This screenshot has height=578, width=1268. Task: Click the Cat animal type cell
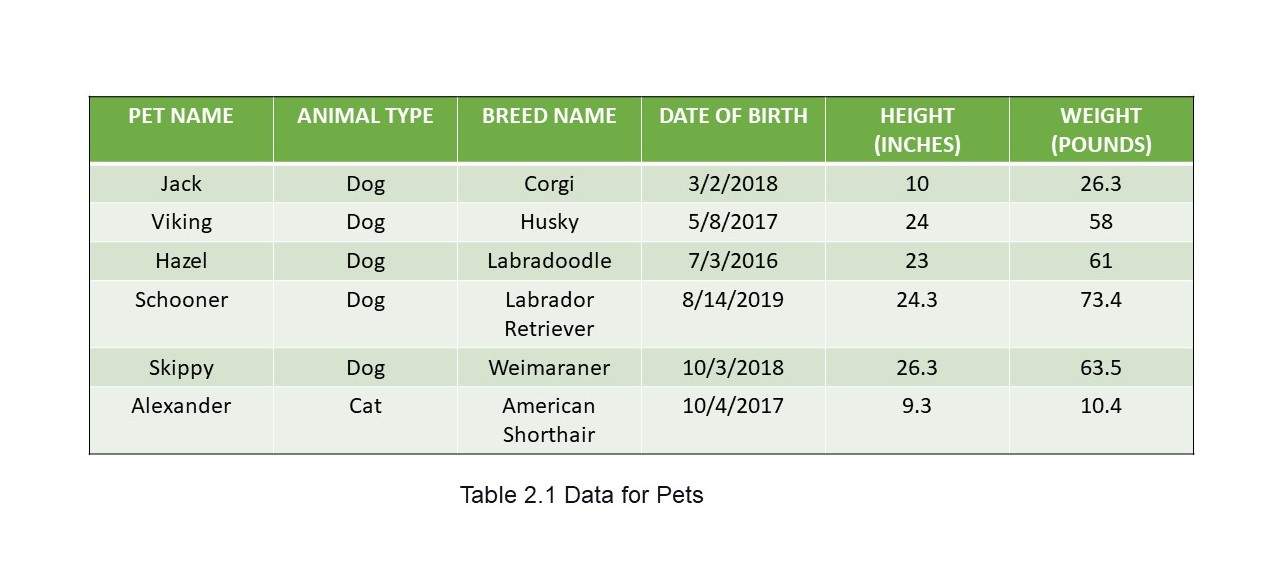pos(365,420)
